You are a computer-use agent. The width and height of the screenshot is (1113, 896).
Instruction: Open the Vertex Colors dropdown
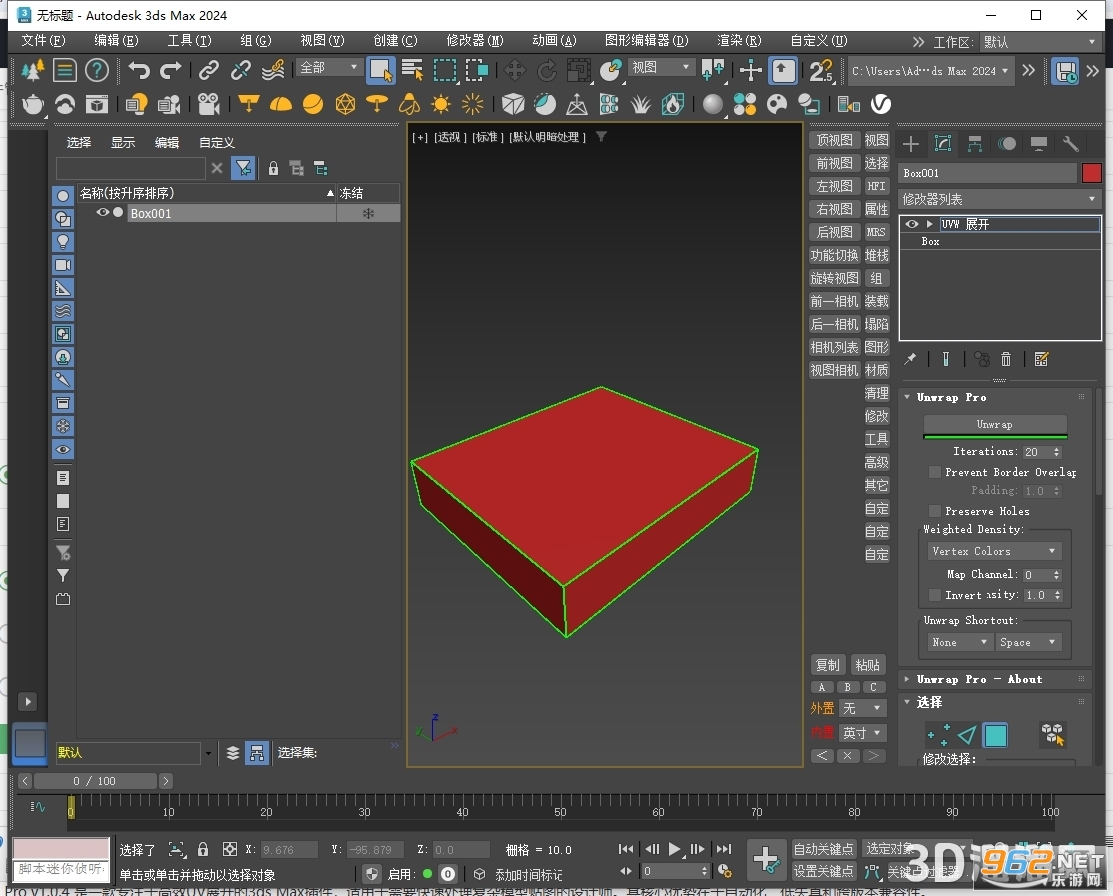point(994,551)
